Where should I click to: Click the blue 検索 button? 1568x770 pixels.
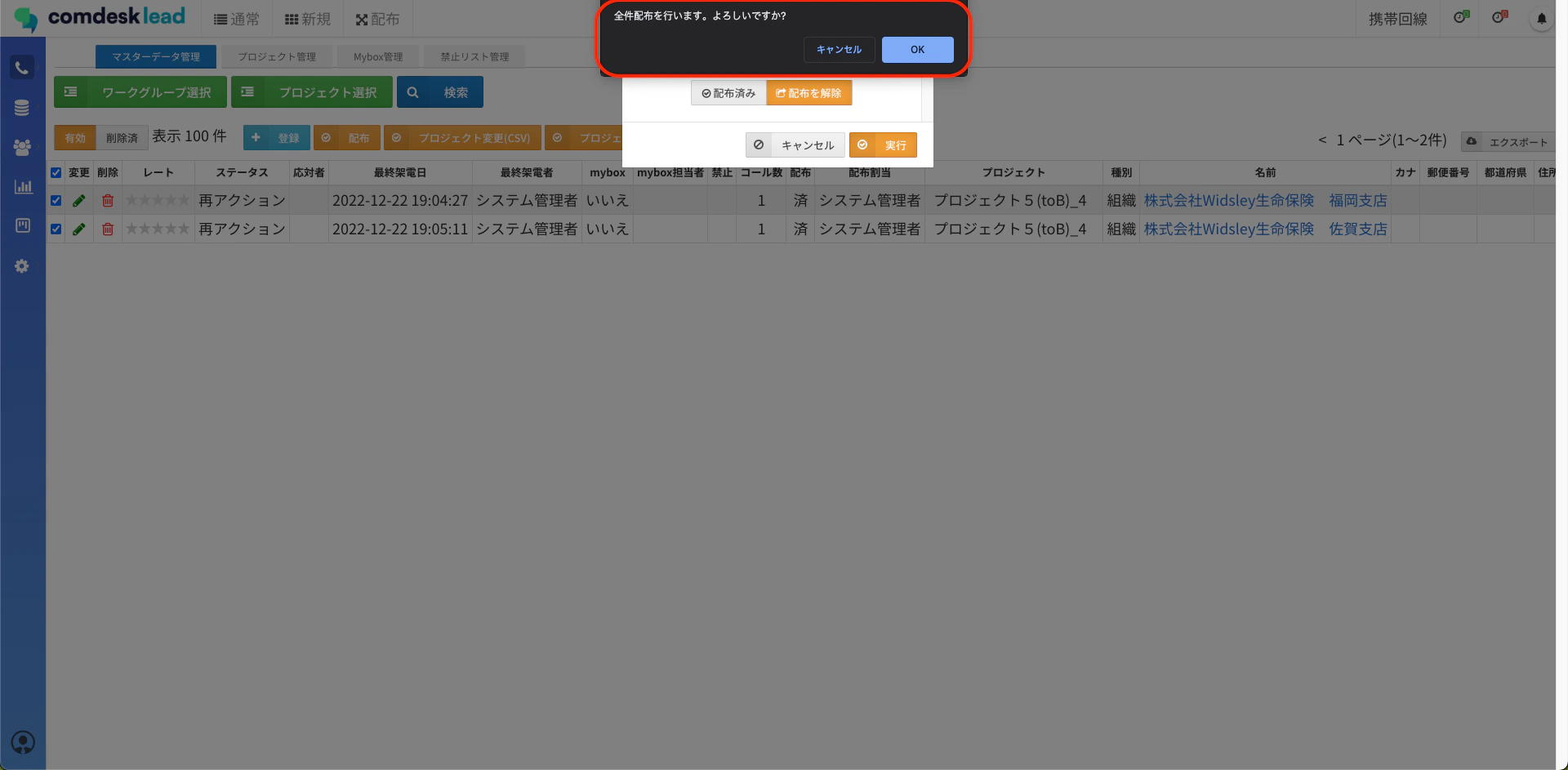pos(440,92)
